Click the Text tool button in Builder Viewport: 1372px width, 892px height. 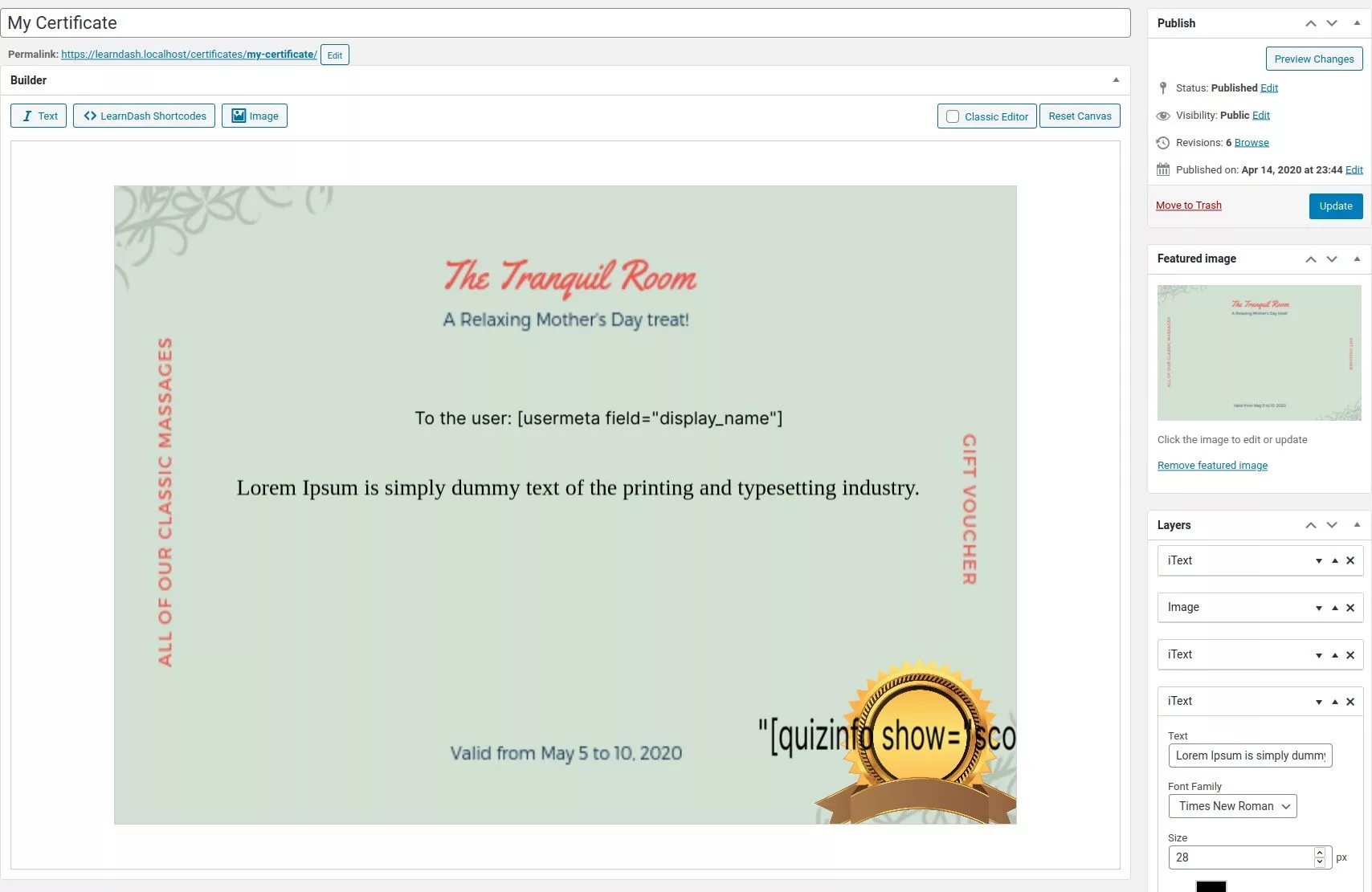[x=39, y=116]
